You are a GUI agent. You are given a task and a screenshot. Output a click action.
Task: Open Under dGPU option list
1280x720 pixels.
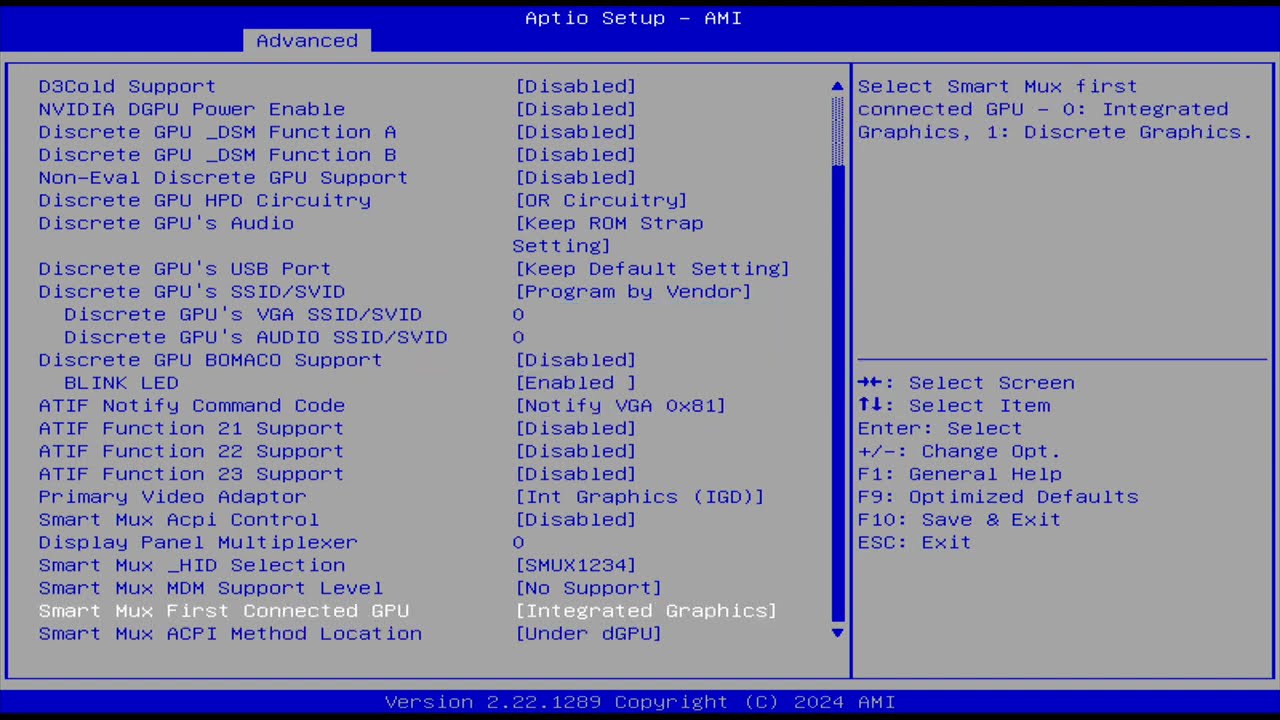(588, 633)
